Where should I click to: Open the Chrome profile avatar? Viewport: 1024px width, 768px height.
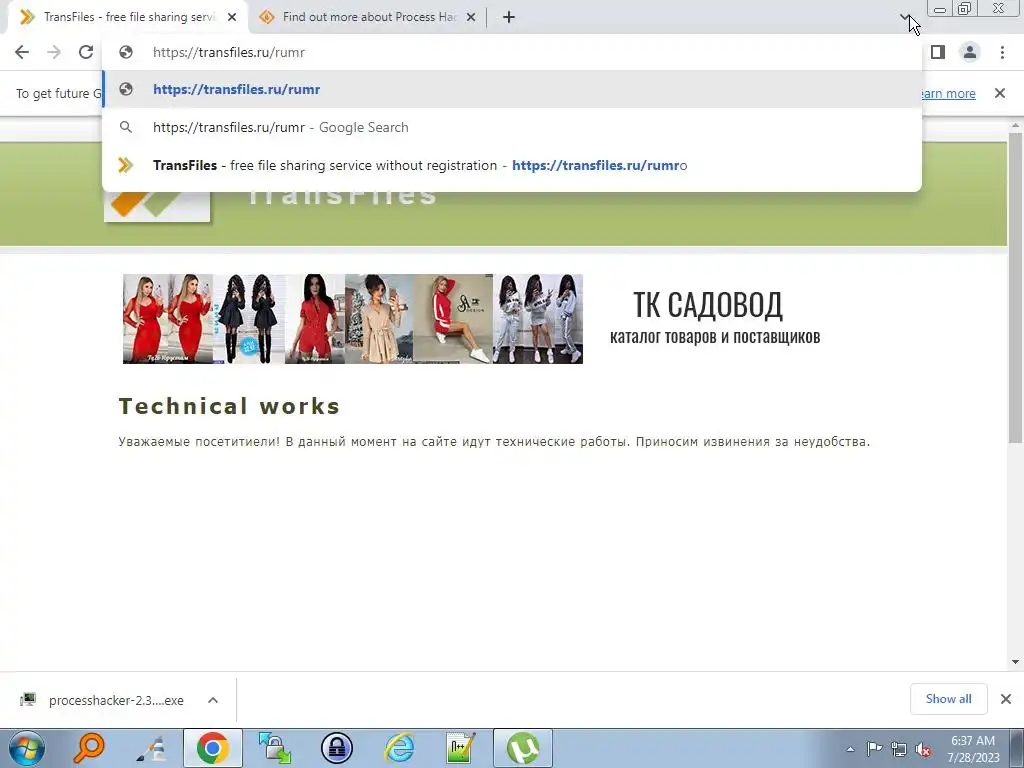tap(970, 52)
